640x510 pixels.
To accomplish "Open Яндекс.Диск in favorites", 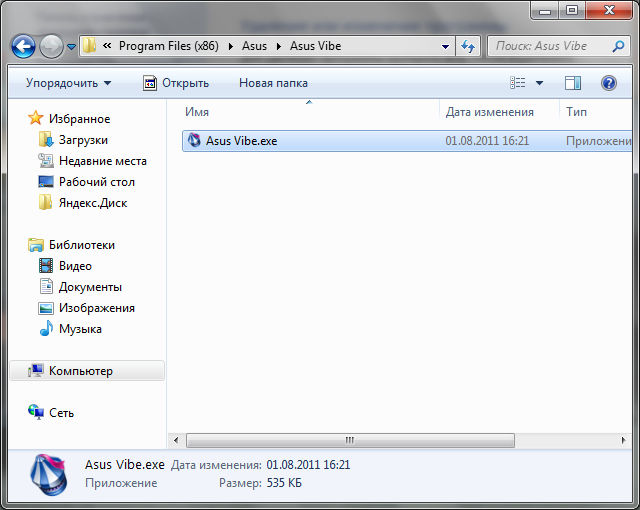I will pos(93,203).
